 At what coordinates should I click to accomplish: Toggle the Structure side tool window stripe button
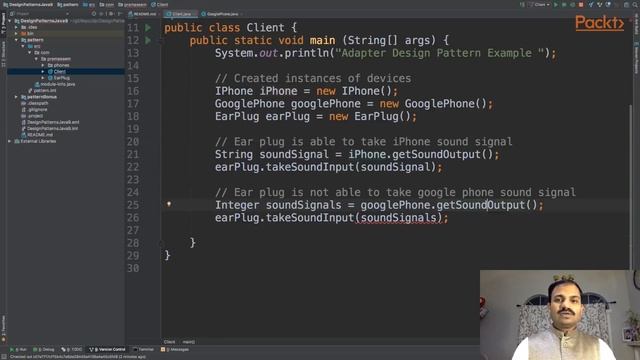(3, 54)
